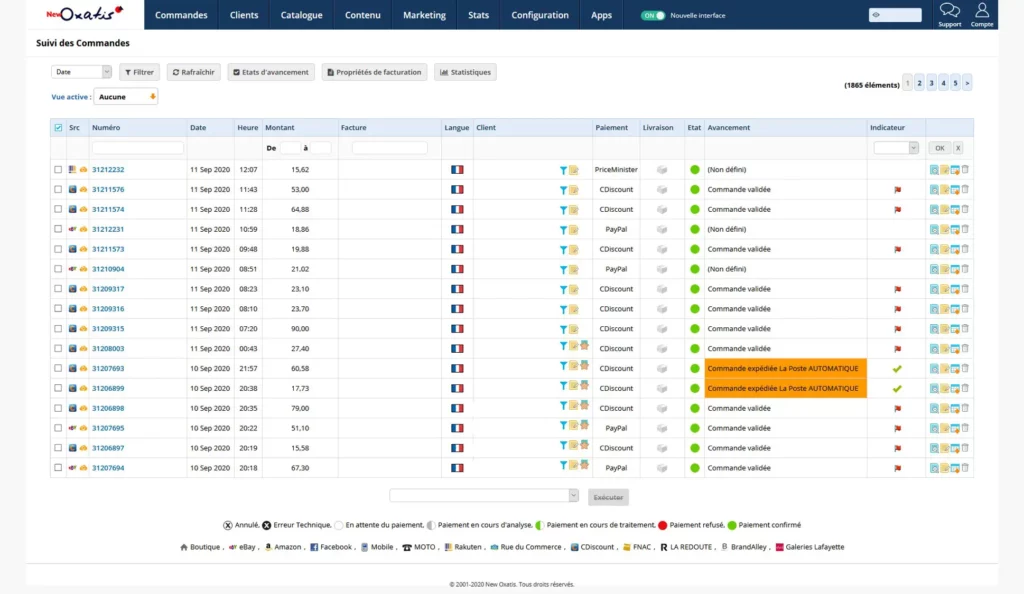Click the orange cloud icon for order 31206899

(x=84, y=388)
